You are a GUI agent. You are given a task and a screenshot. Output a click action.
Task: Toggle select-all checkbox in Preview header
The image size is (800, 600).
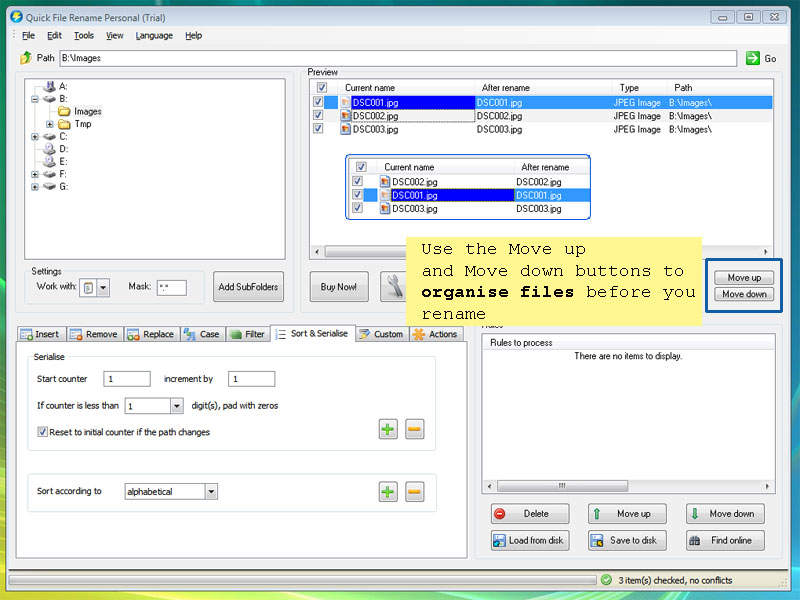click(321, 88)
